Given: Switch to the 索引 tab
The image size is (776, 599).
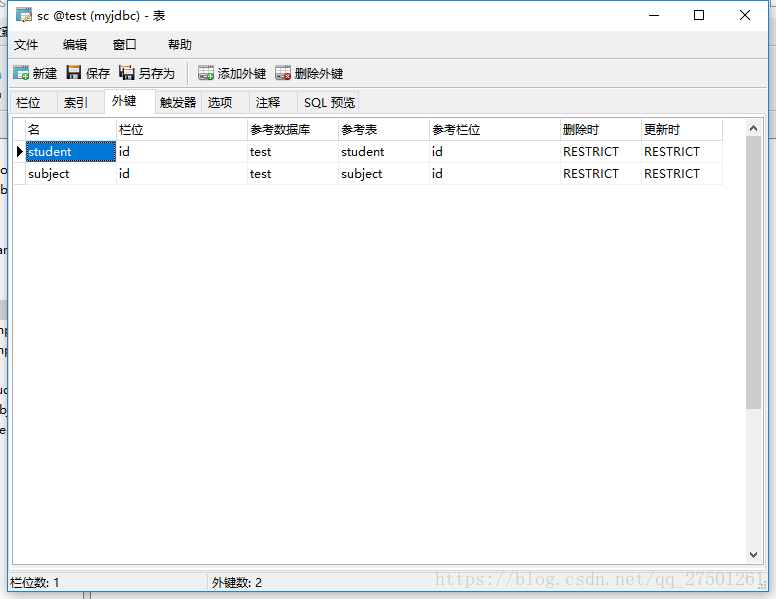Looking at the screenshot, I should click(x=81, y=102).
